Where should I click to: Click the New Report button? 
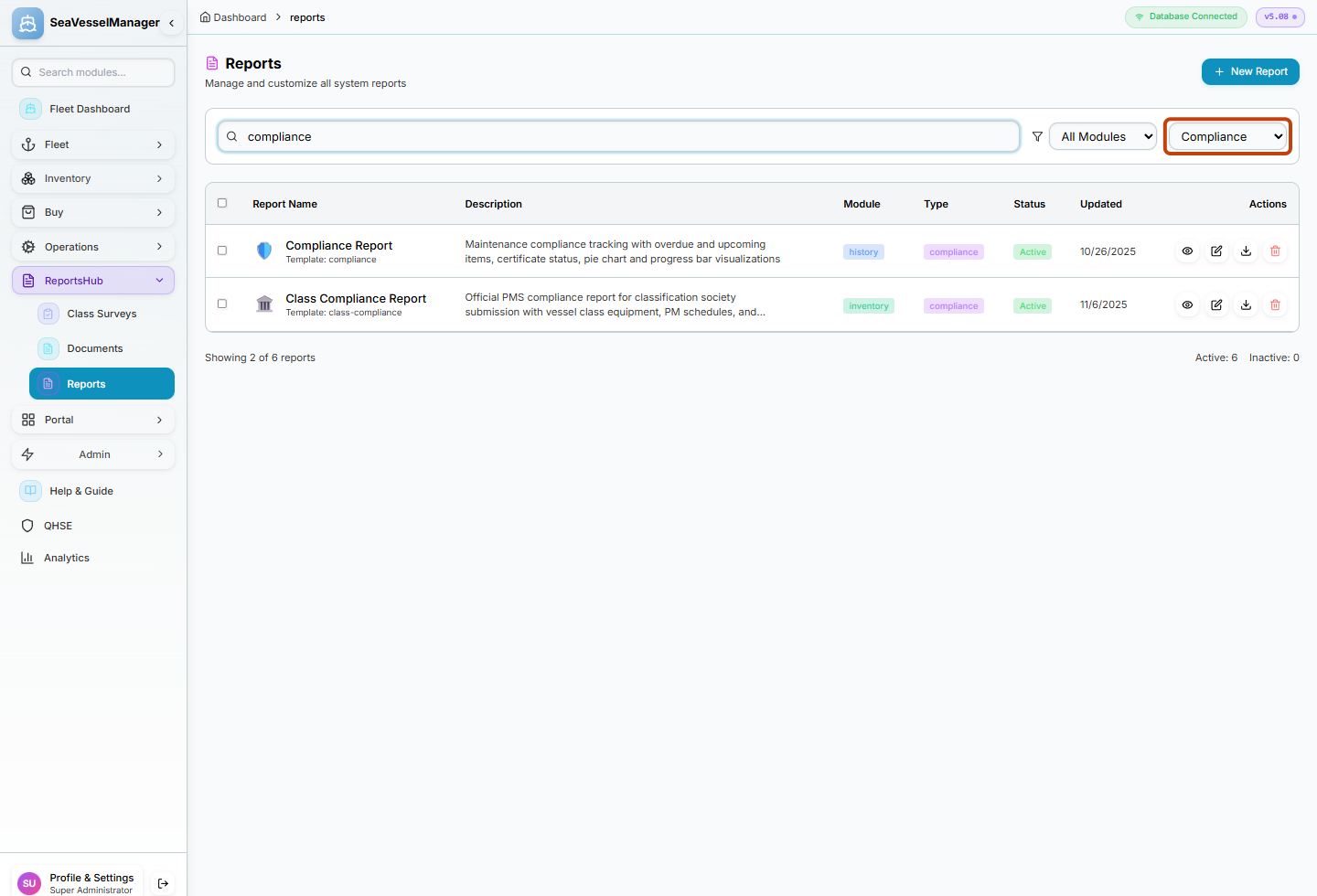1250,71
